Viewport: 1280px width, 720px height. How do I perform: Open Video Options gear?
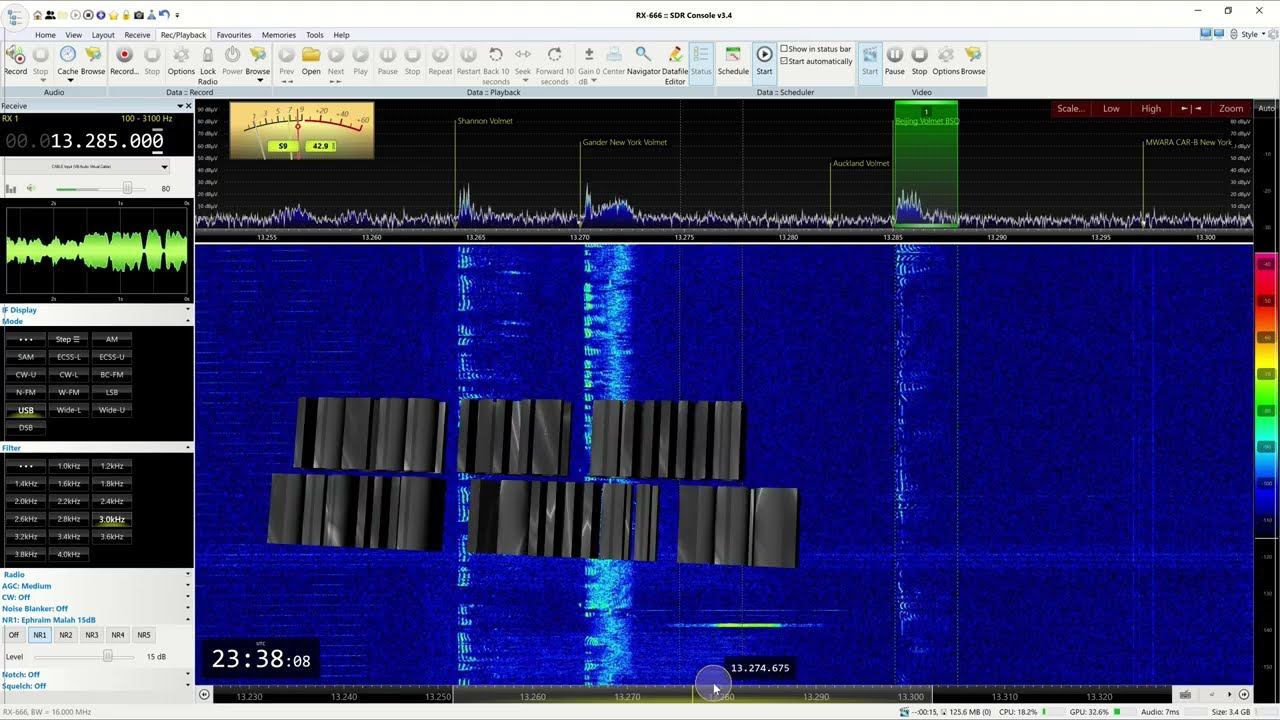click(946, 59)
